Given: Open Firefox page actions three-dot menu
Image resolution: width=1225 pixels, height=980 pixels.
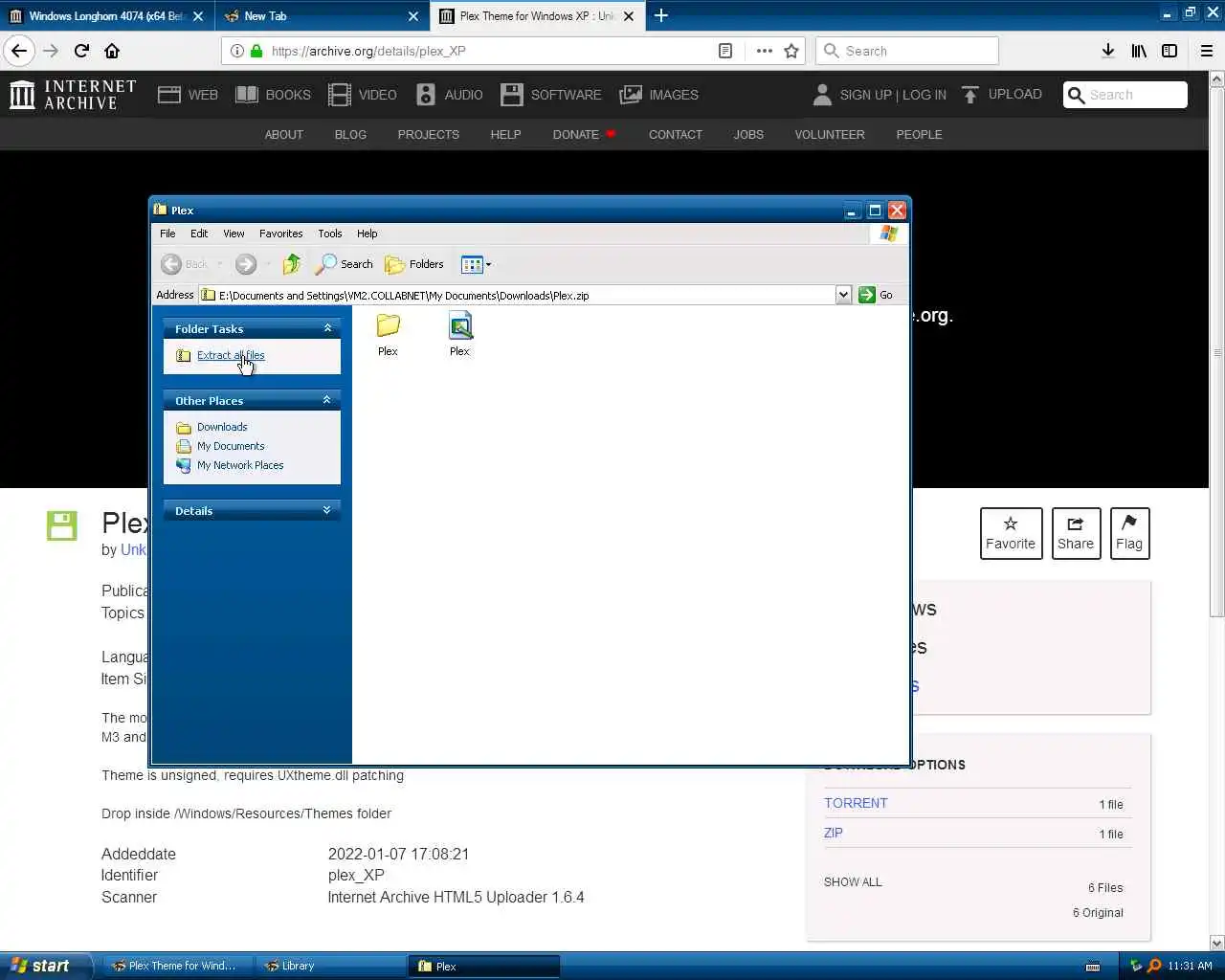Looking at the screenshot, I should [764, 51].
